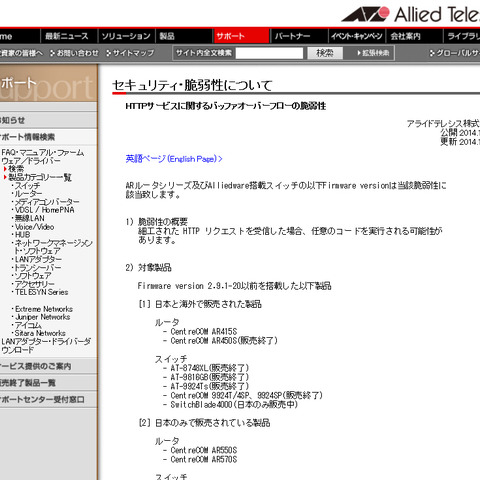This screenshot has height=480, width=480.
Task: Open the ライブラリ menu tab
Action: 462,36
